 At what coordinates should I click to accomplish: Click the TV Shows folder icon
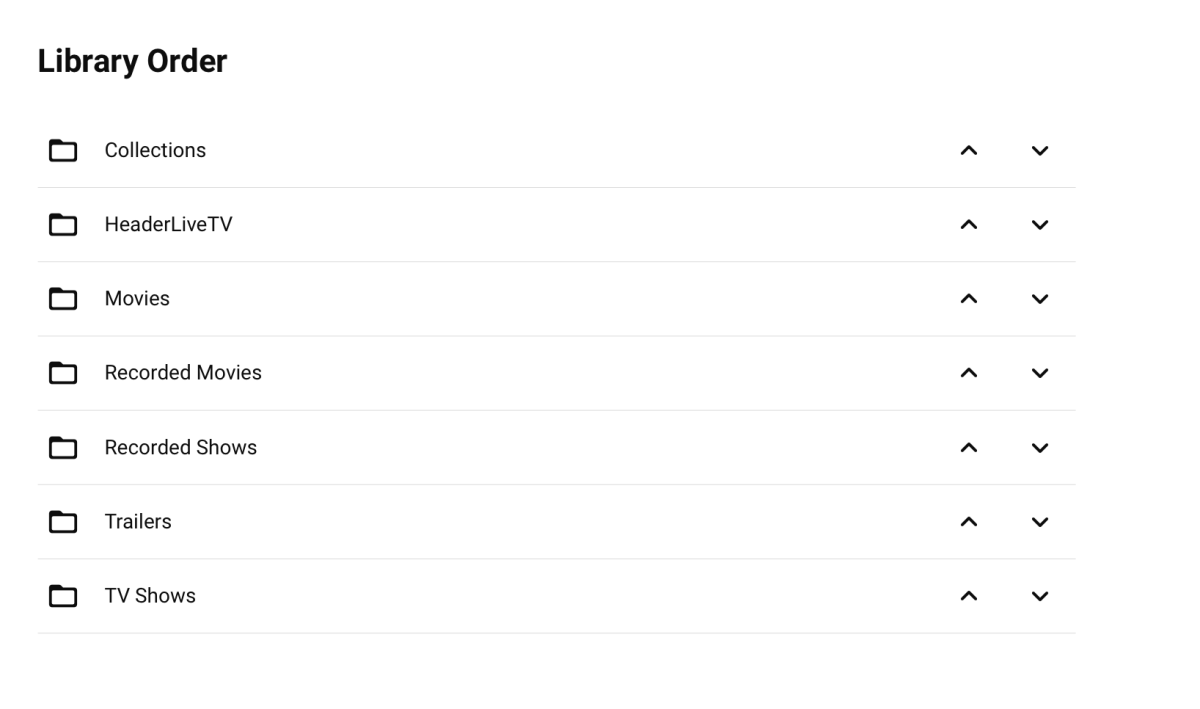[x=63, y=595]
